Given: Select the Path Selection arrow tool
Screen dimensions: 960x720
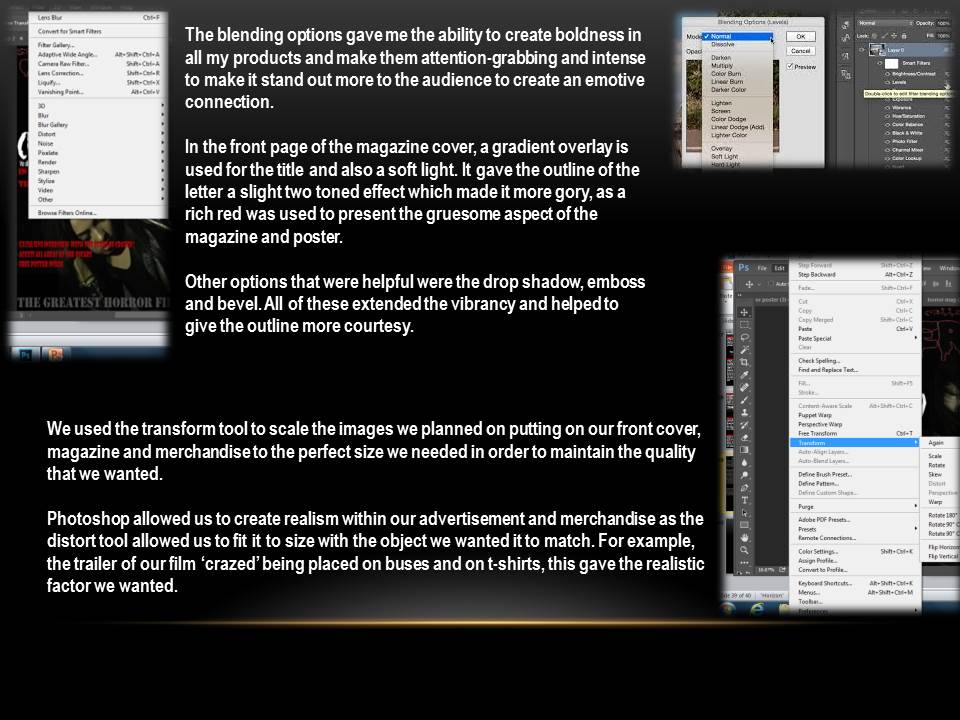Looking at the screenshot, I should 744,512.
